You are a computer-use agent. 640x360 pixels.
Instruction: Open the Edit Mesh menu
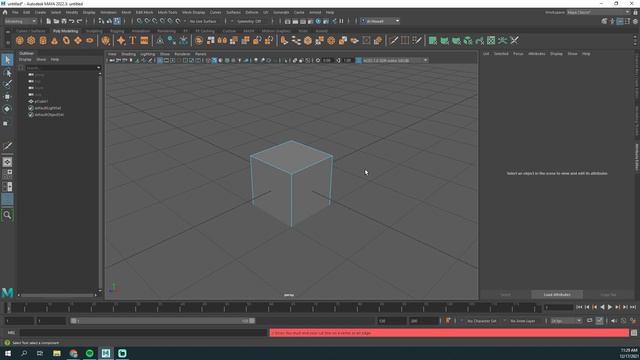144,12
